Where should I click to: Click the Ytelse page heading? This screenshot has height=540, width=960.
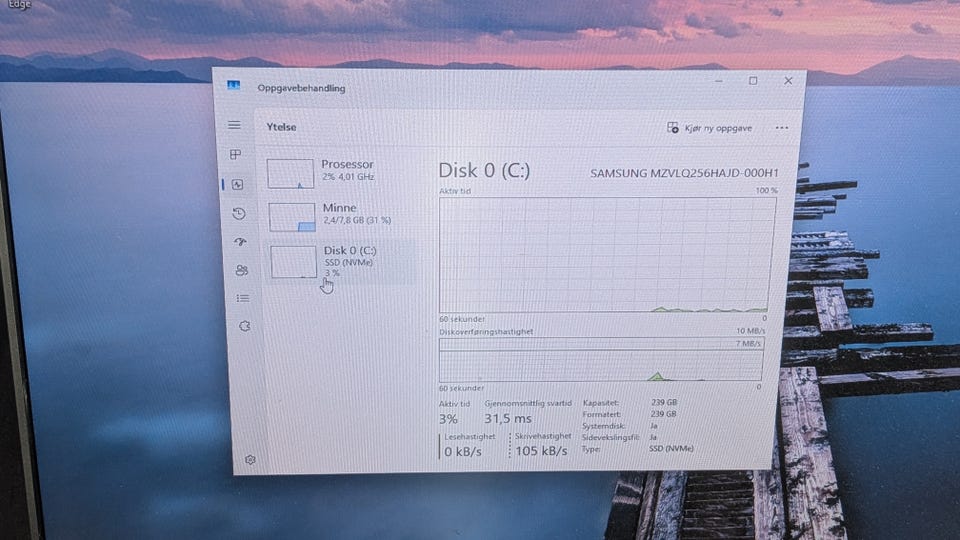coord(282,127)
